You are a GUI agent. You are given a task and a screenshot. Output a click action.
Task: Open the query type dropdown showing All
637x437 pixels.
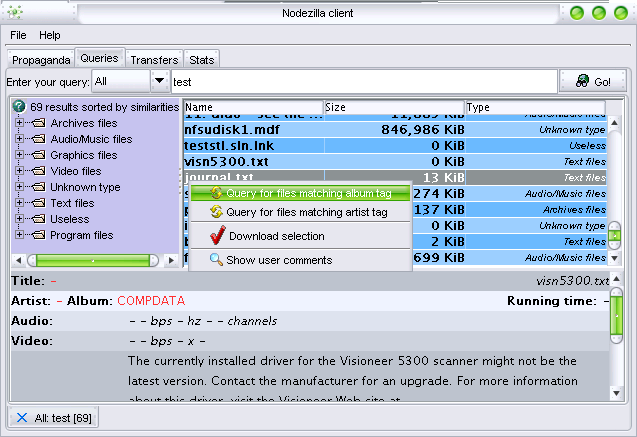click(x=160, y=81)
